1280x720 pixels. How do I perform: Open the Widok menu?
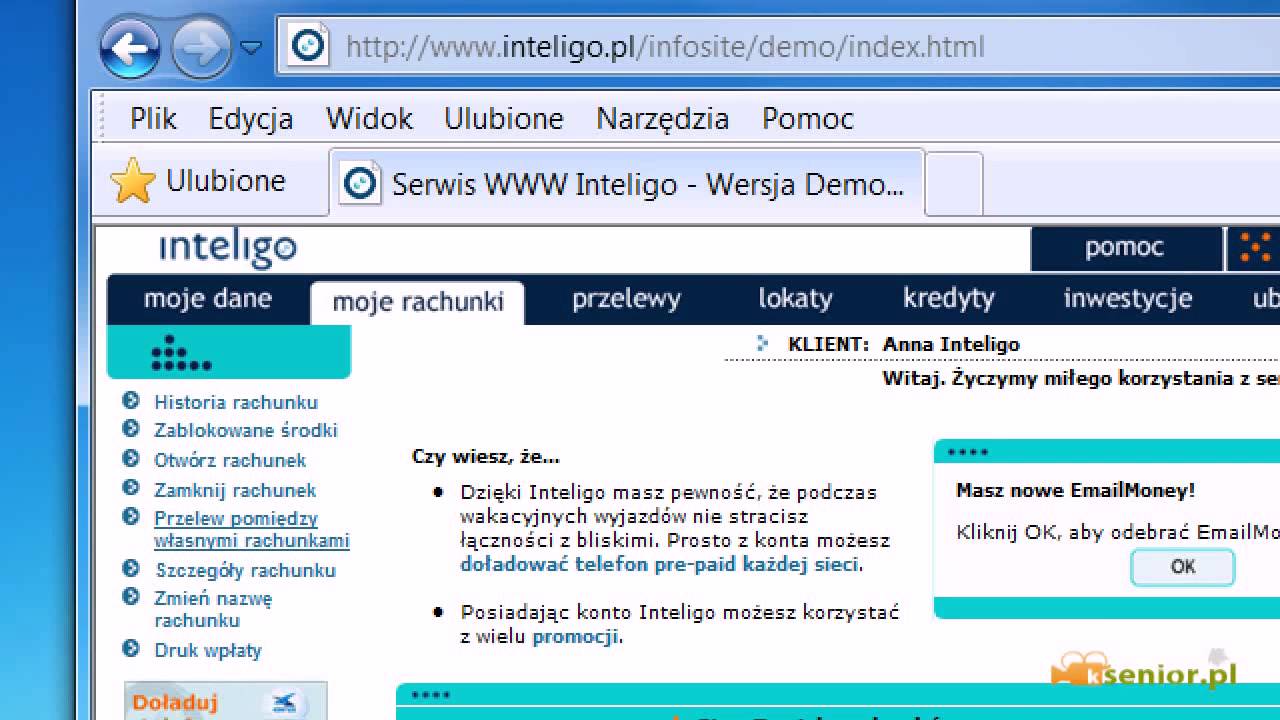(369, 118)
